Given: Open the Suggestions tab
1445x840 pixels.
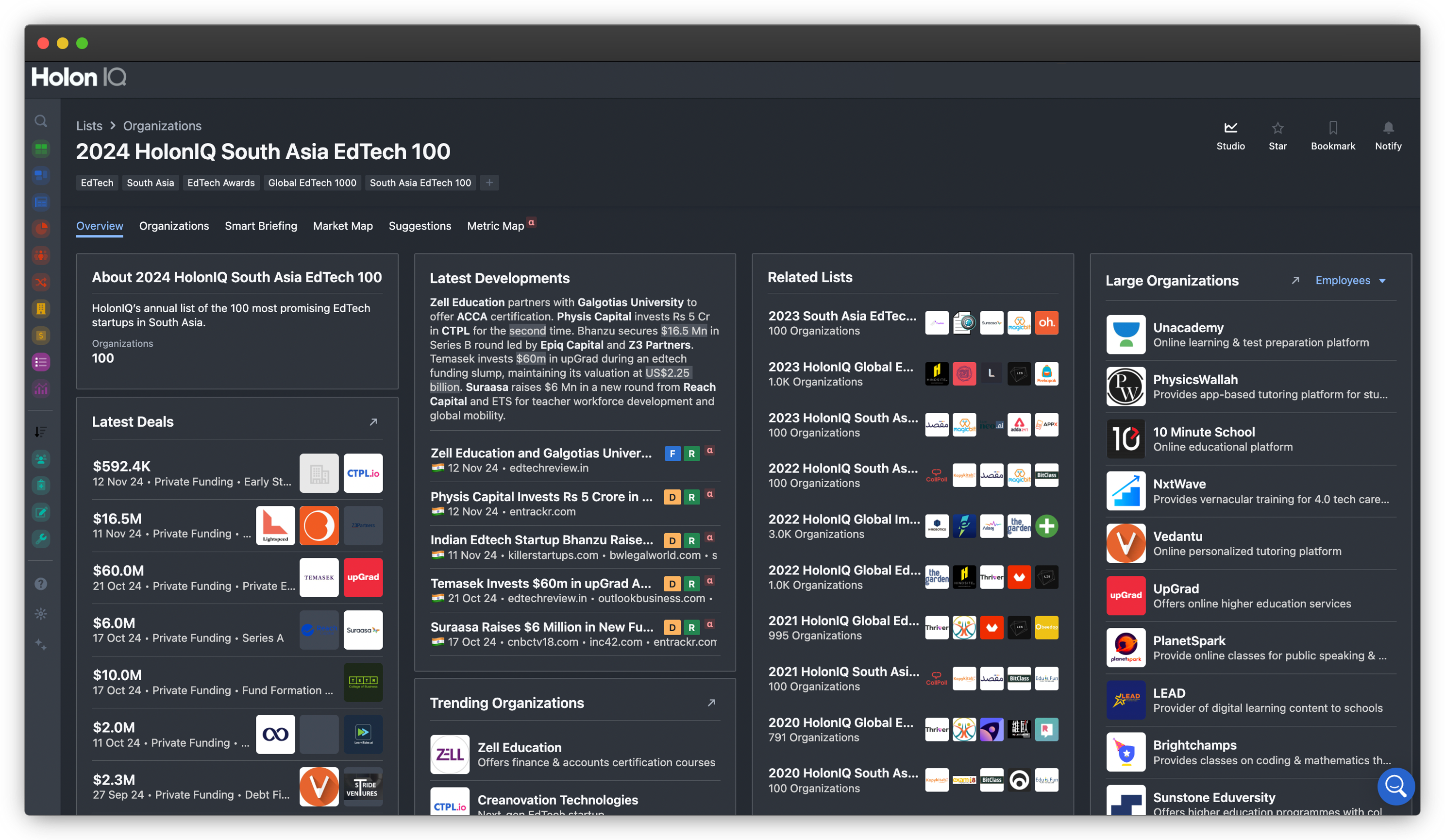Looking at the screenshot, I should click(420, 226).
